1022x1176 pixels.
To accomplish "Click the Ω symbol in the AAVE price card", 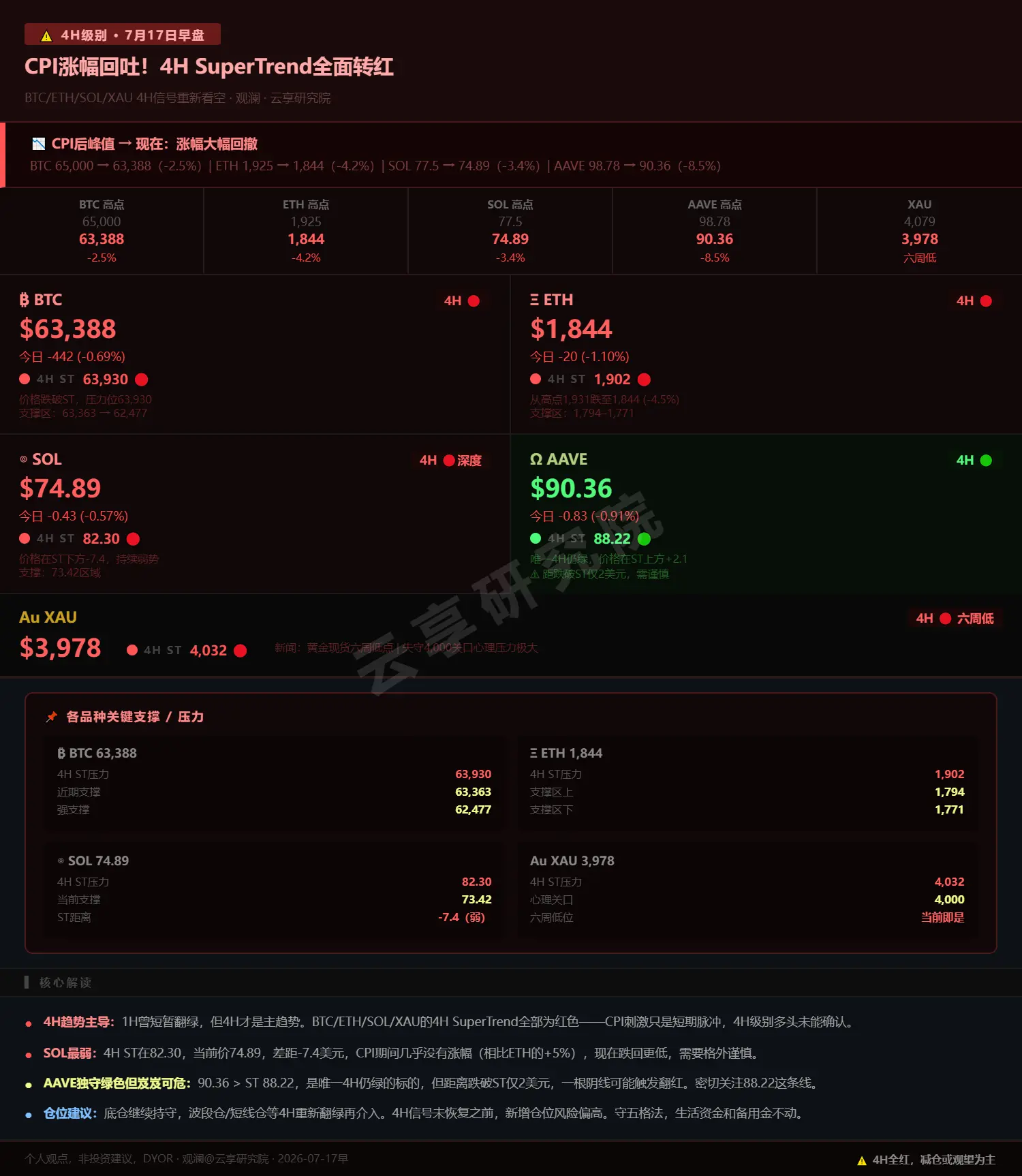I will (536, 459).
